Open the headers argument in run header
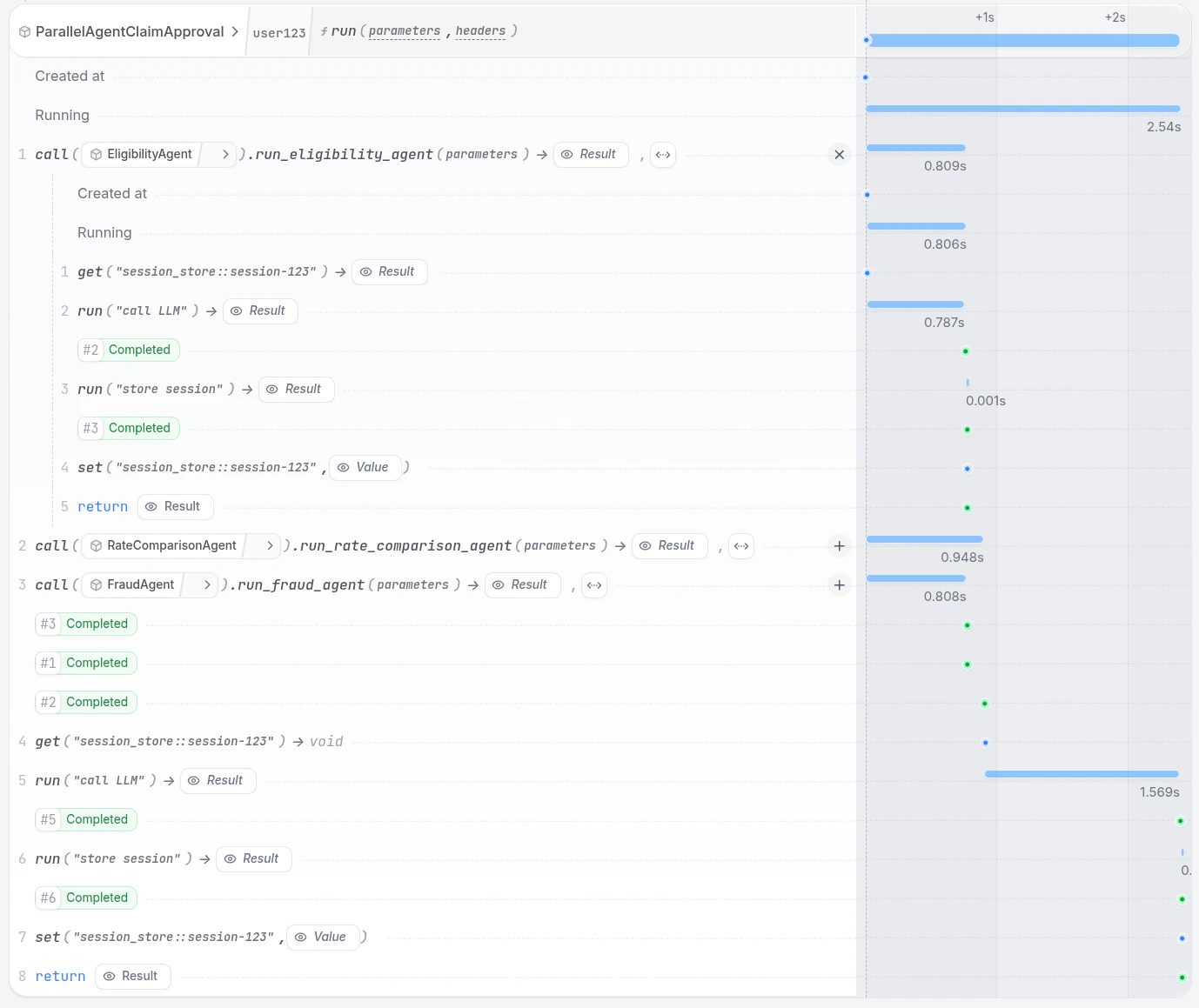1199x1008 pixels. point(480,31)
